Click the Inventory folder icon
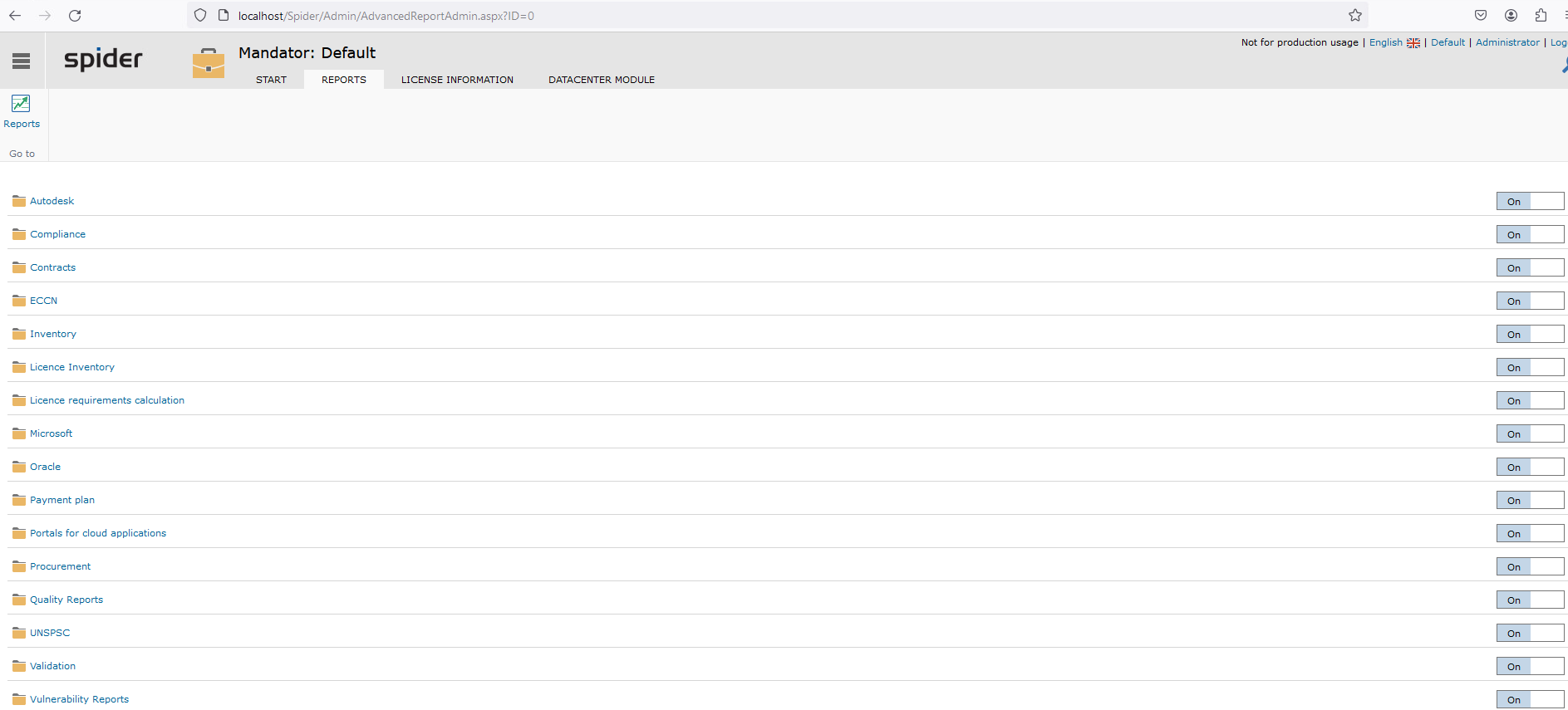The width and height of the screenshot is (1568, 710). pyautogui.click(x=19, y=334)
